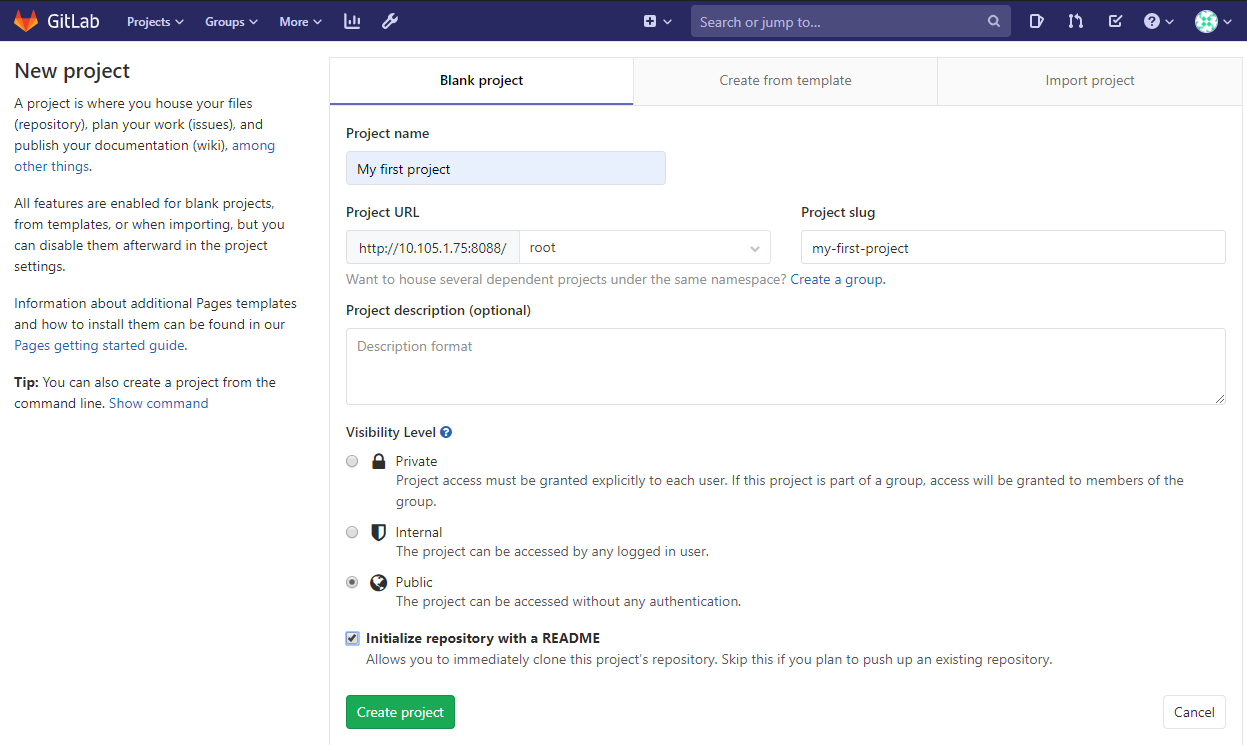Click the Project description text area
Image resolution: width=1247 pixels, height=745 pixels.
coord(785,366)
